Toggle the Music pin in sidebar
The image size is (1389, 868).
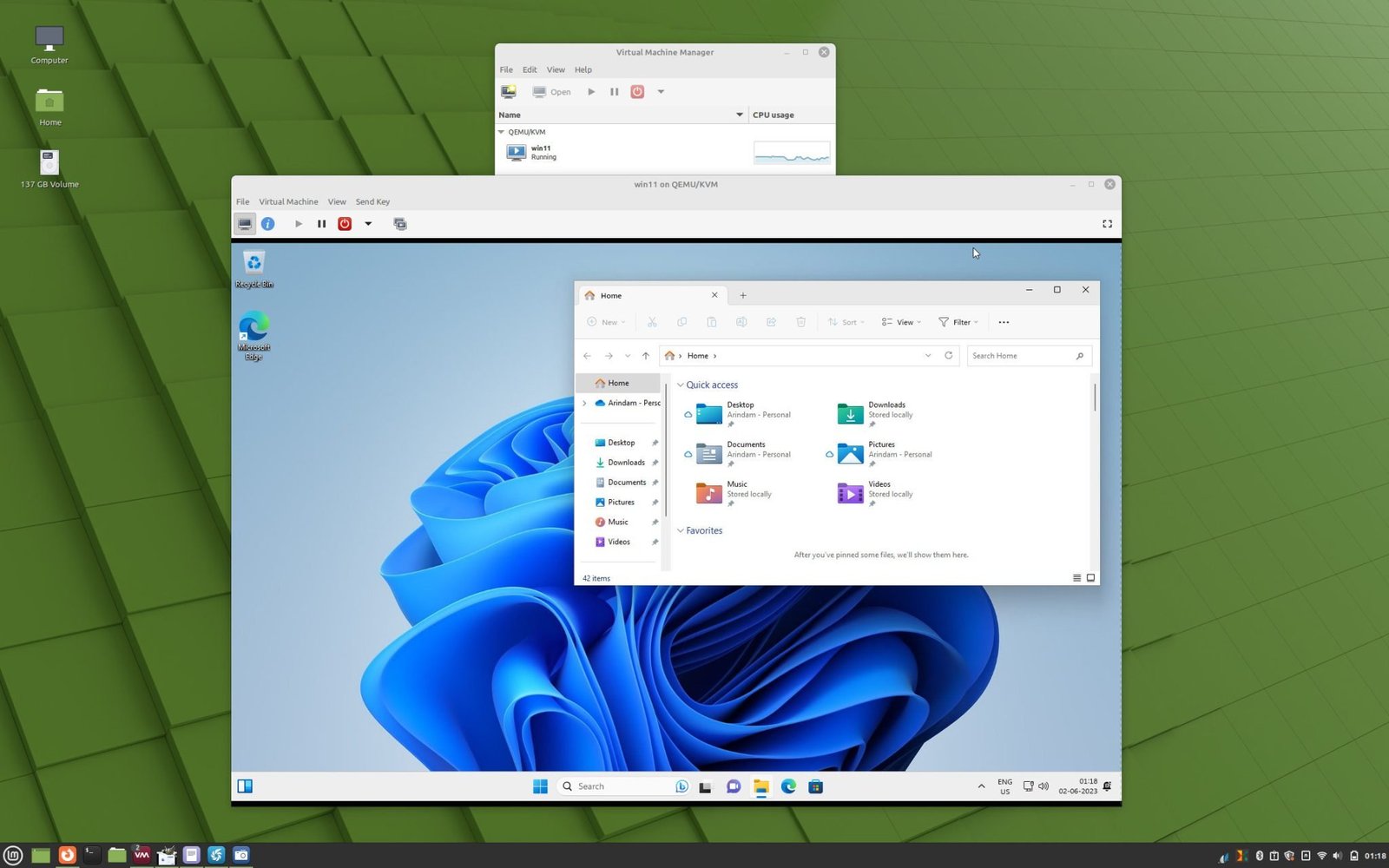655,522
